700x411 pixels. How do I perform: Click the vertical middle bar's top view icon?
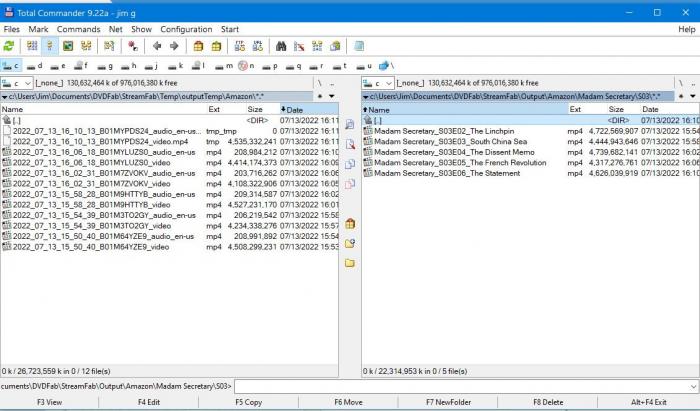(x=349, y=125)
